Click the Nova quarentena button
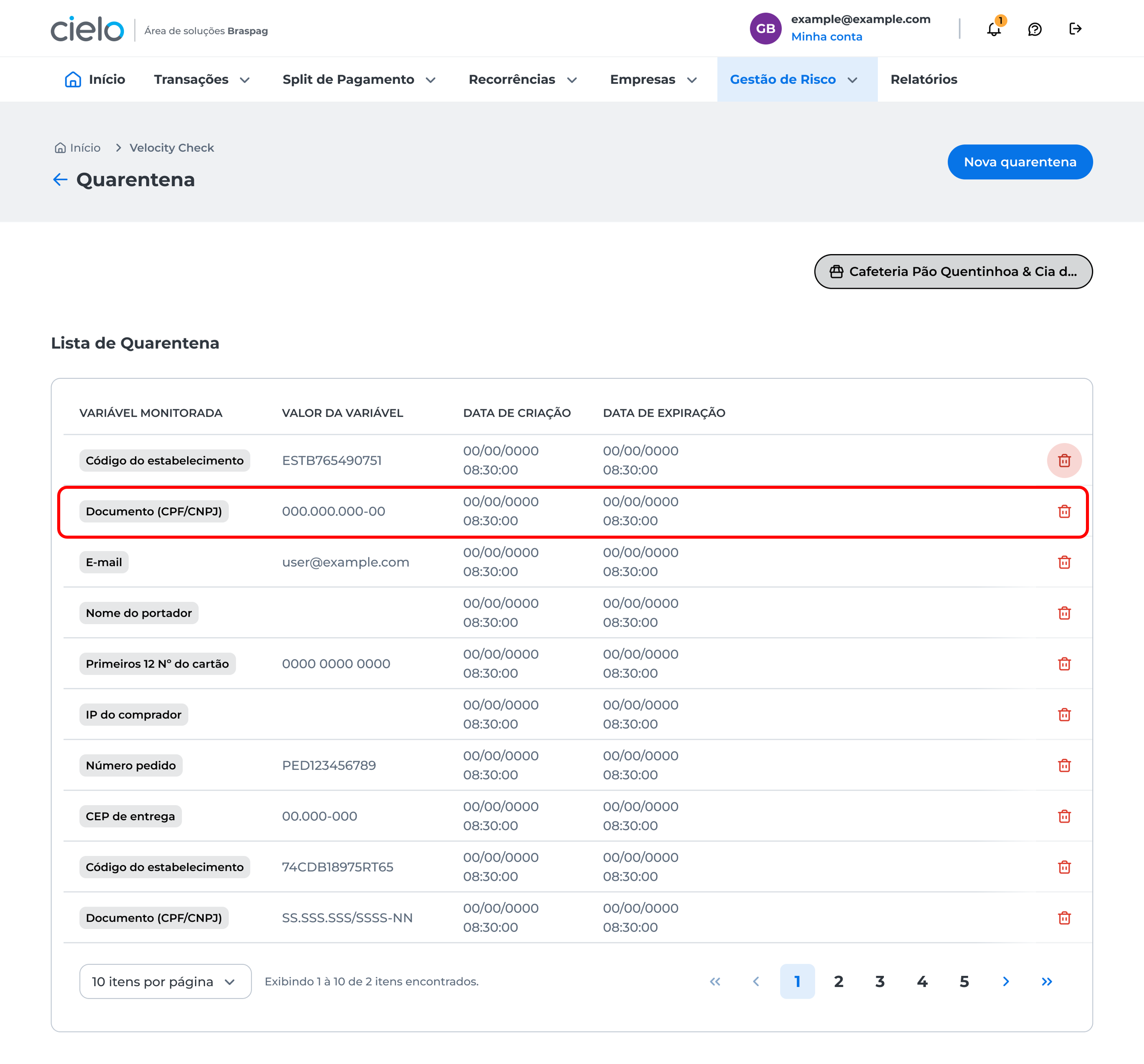Screen dimensions: 1144x1064 pos(1020,162)
